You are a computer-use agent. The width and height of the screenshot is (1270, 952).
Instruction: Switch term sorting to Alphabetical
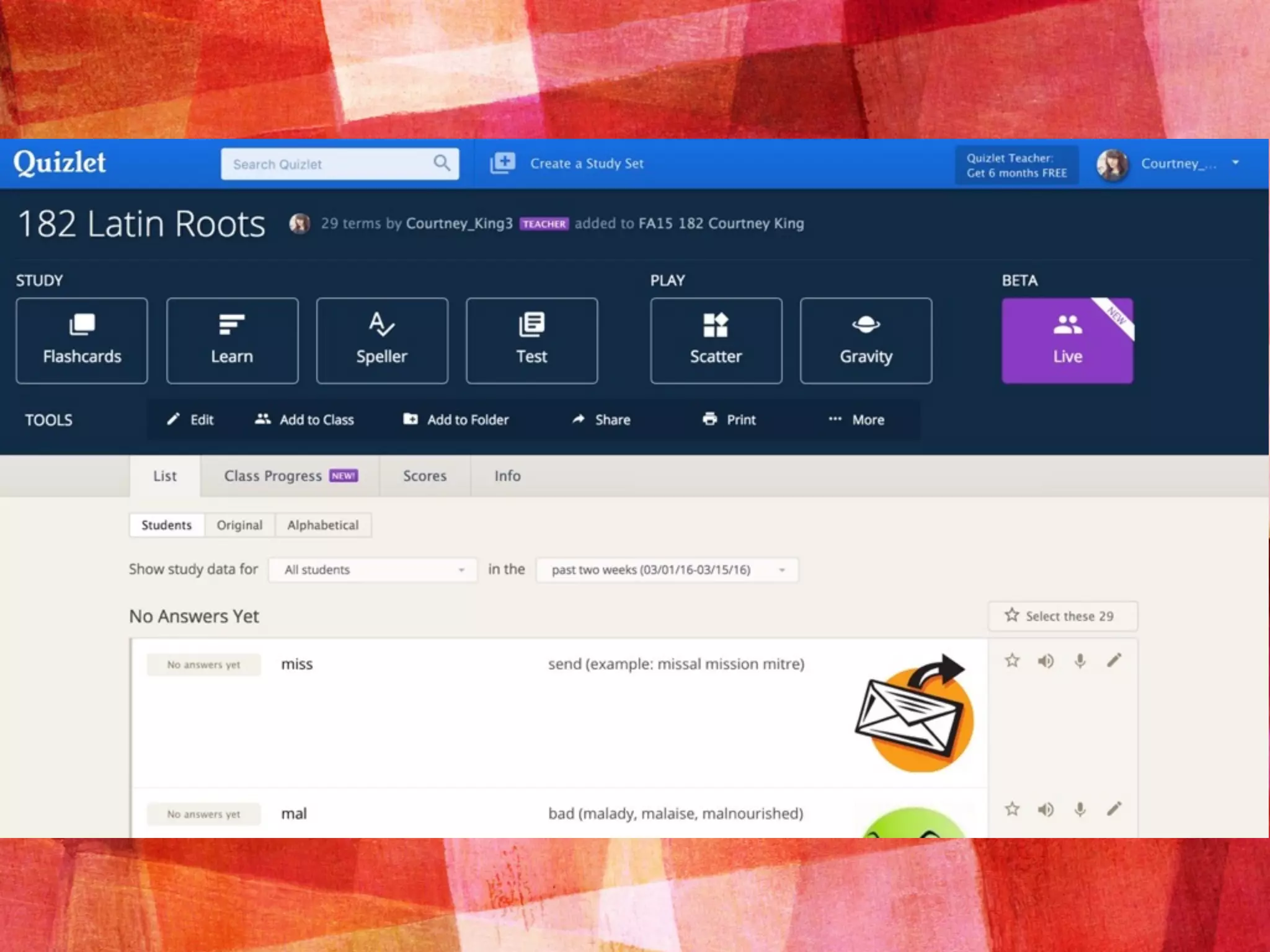[x=322, y=525]
